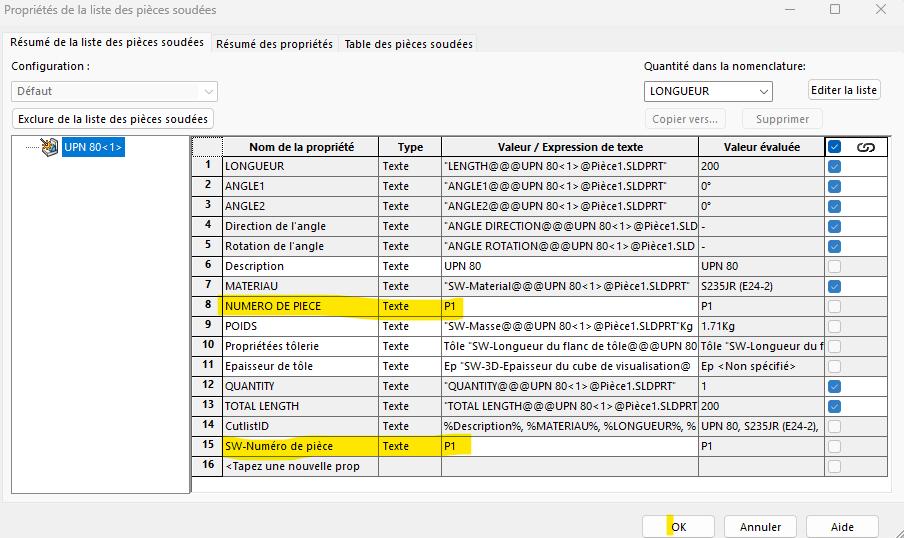Edit the SW-Numéro de pièce value cell

coord(568,446)
